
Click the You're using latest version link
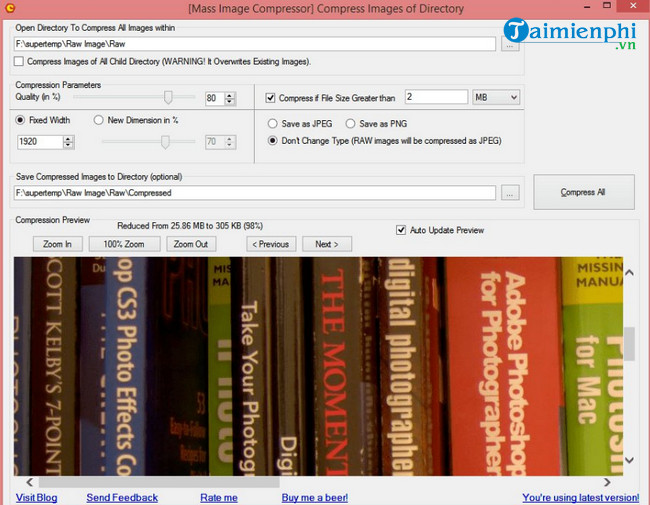tap(580, 498)
